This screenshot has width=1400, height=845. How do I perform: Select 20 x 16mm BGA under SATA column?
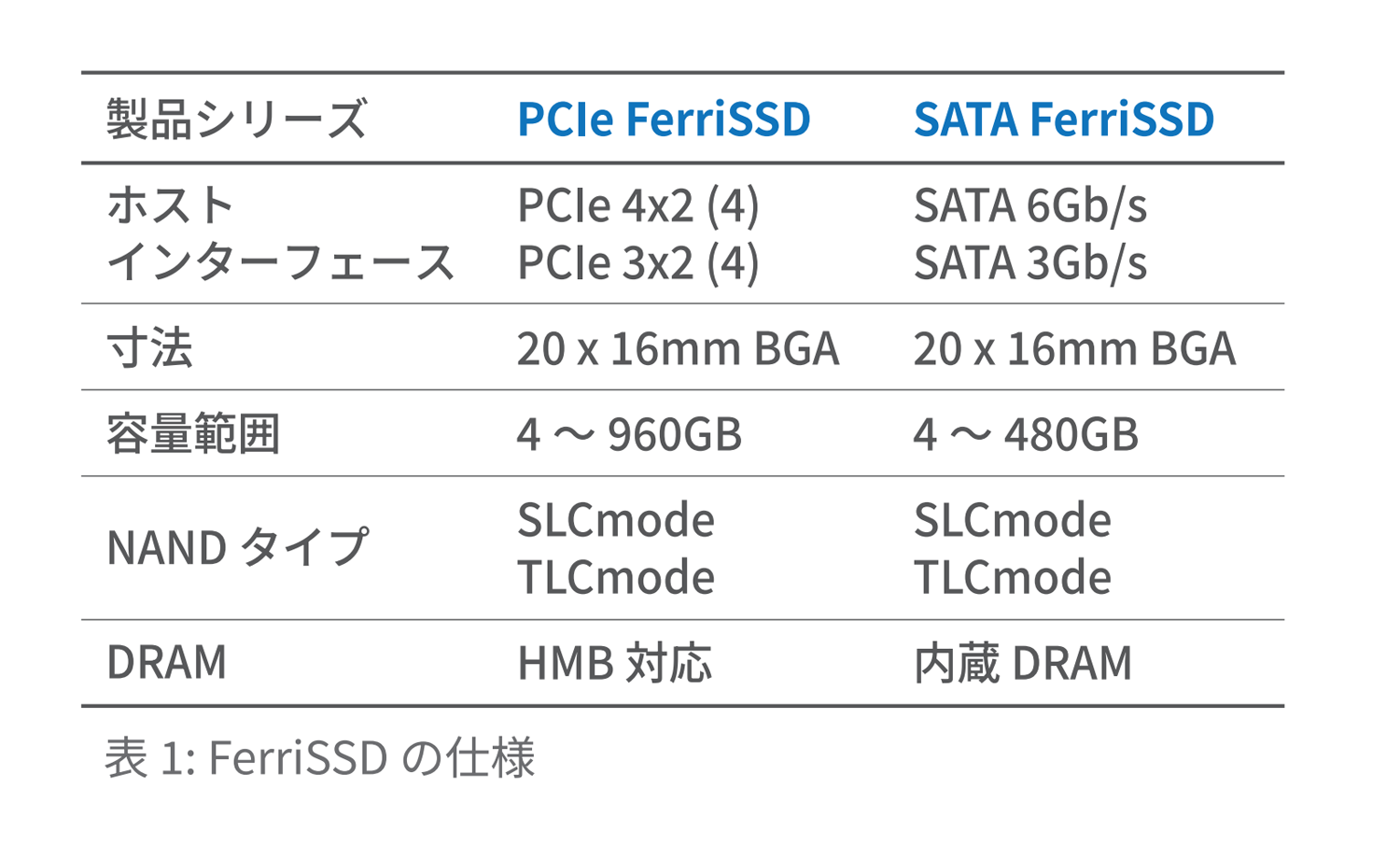[x=1074, y=348]
